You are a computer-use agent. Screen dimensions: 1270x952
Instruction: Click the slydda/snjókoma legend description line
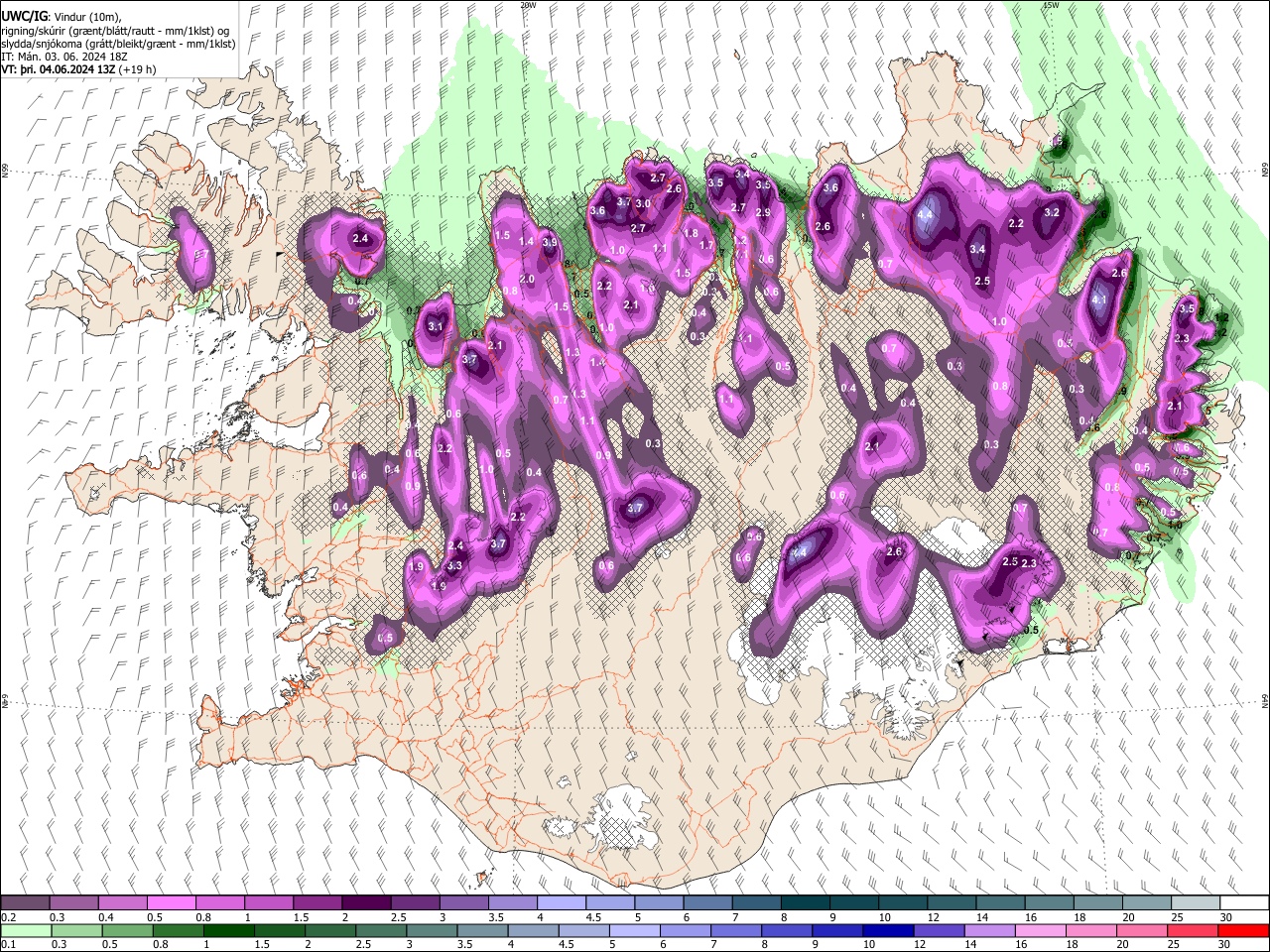pos(118,44)
